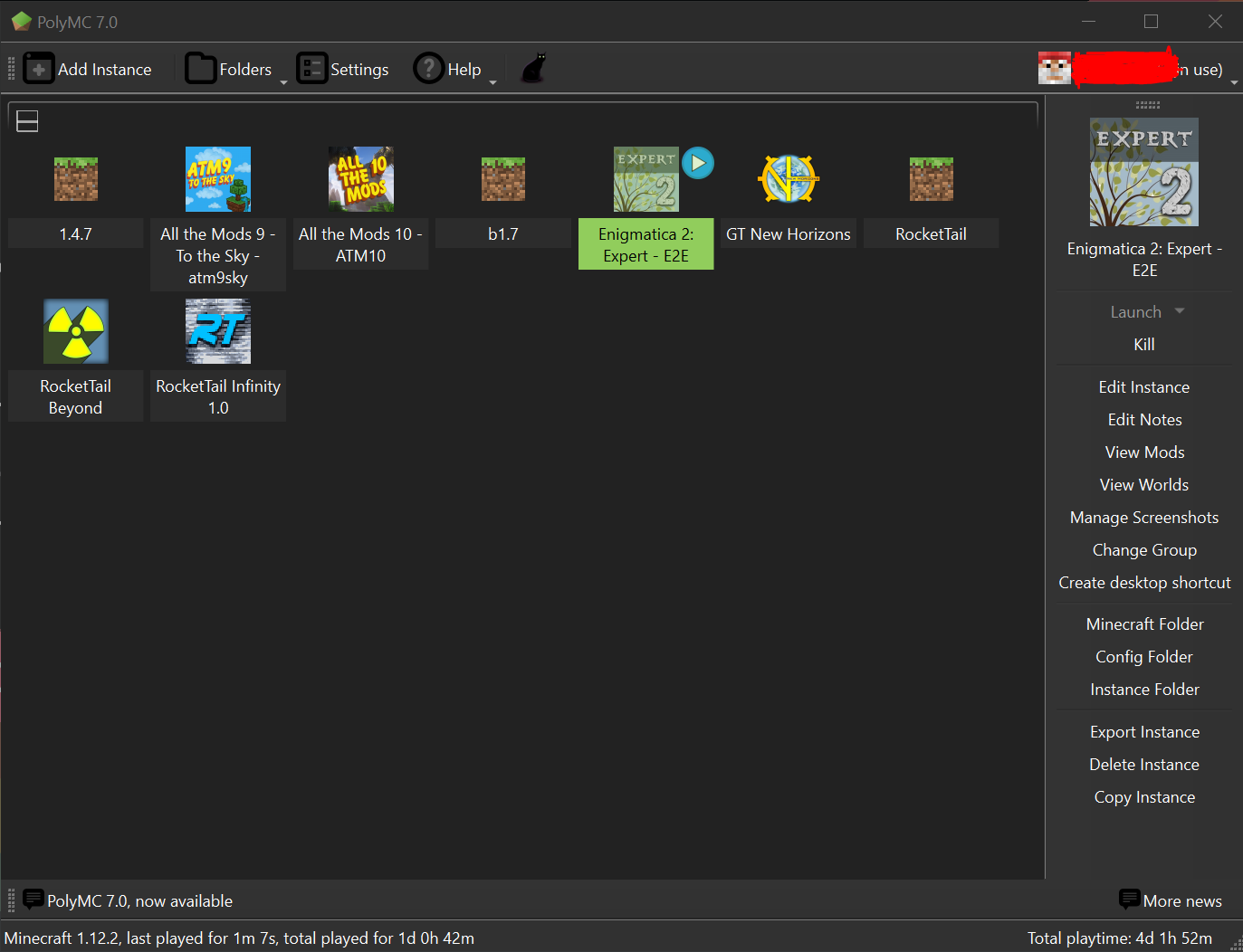Click 'All the Mods 9 - To the Sky' label
1243x952 pixels.
click(218, 256)
